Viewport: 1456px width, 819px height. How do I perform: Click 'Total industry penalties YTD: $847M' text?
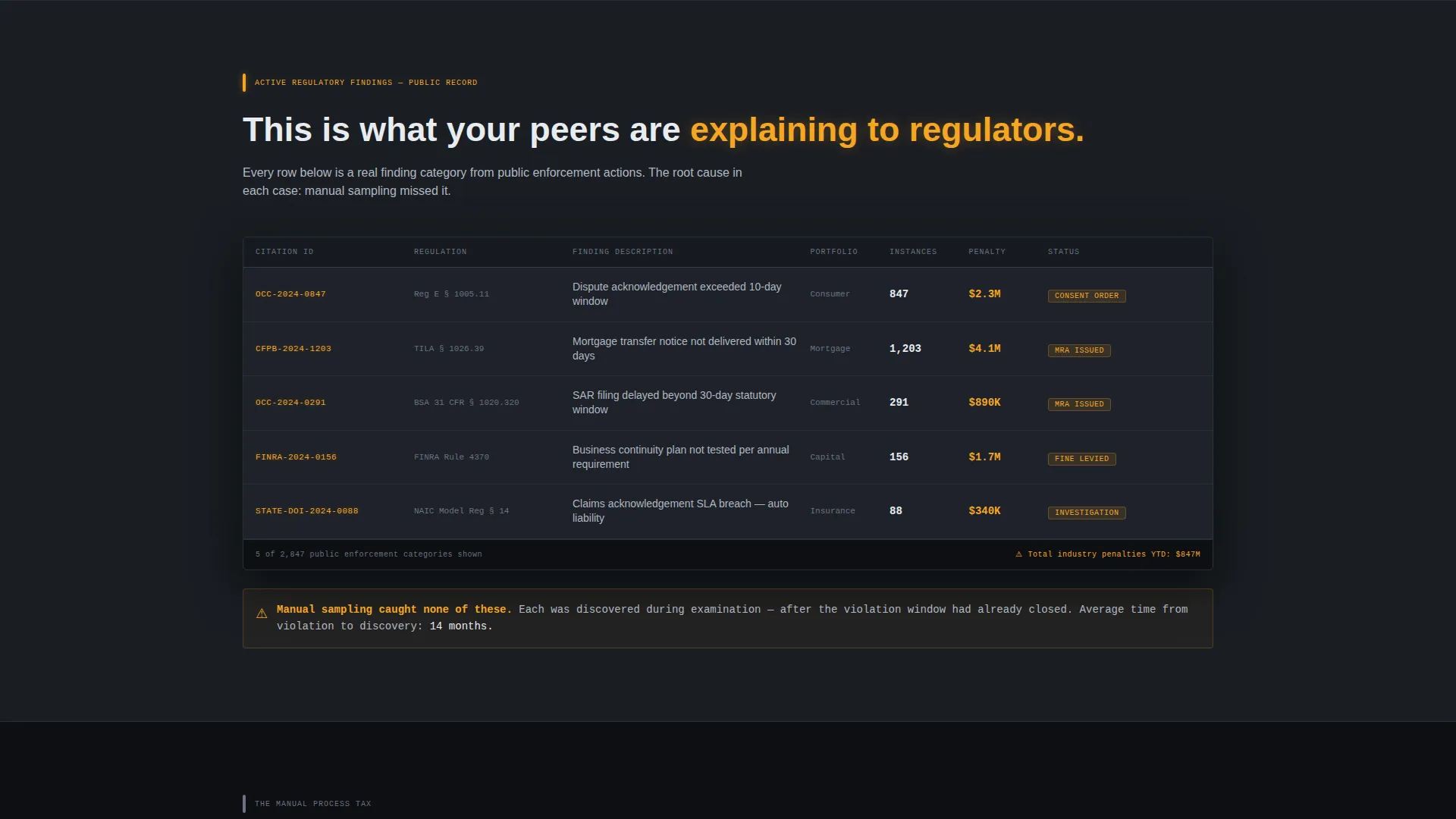pyautogui.click(x=1114, y=554)
